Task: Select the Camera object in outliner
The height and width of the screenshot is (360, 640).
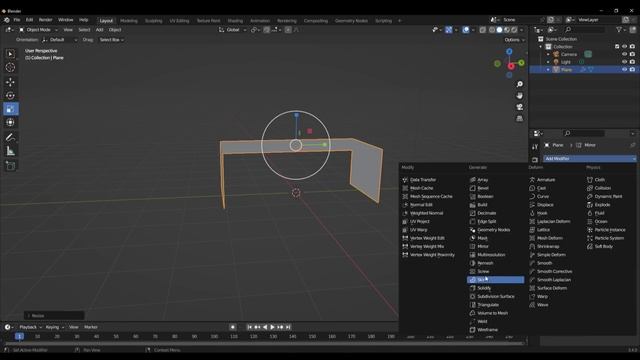Action: click(x=569, y=54)
